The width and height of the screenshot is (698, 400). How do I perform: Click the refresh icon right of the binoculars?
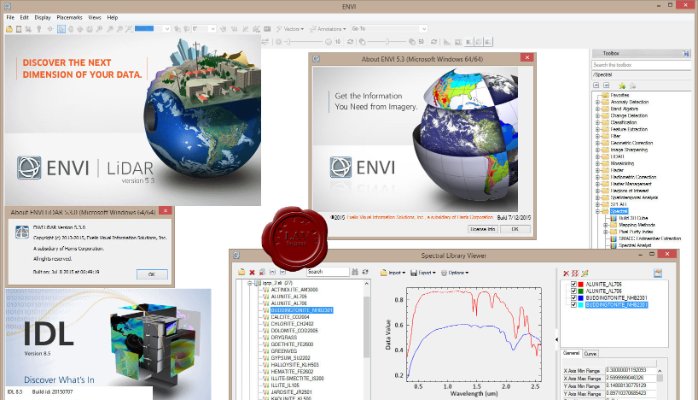[x=365, y=271]
